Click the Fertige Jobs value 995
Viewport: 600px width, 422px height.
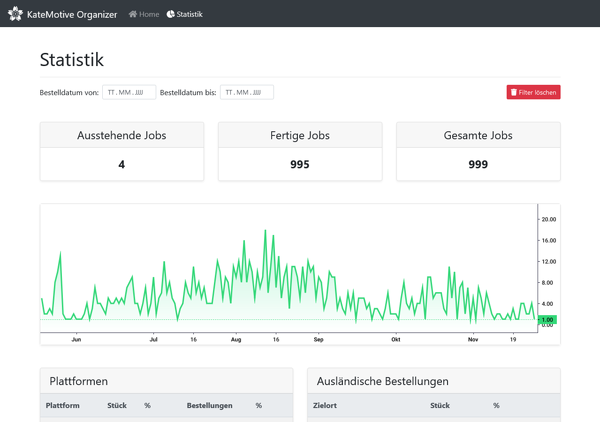300,165
